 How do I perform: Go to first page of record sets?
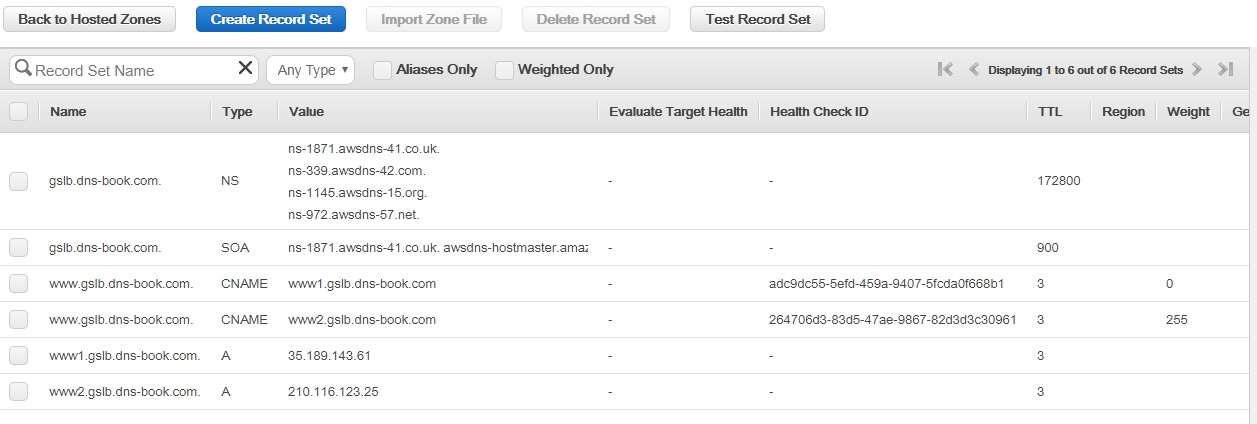click(945, 70)
